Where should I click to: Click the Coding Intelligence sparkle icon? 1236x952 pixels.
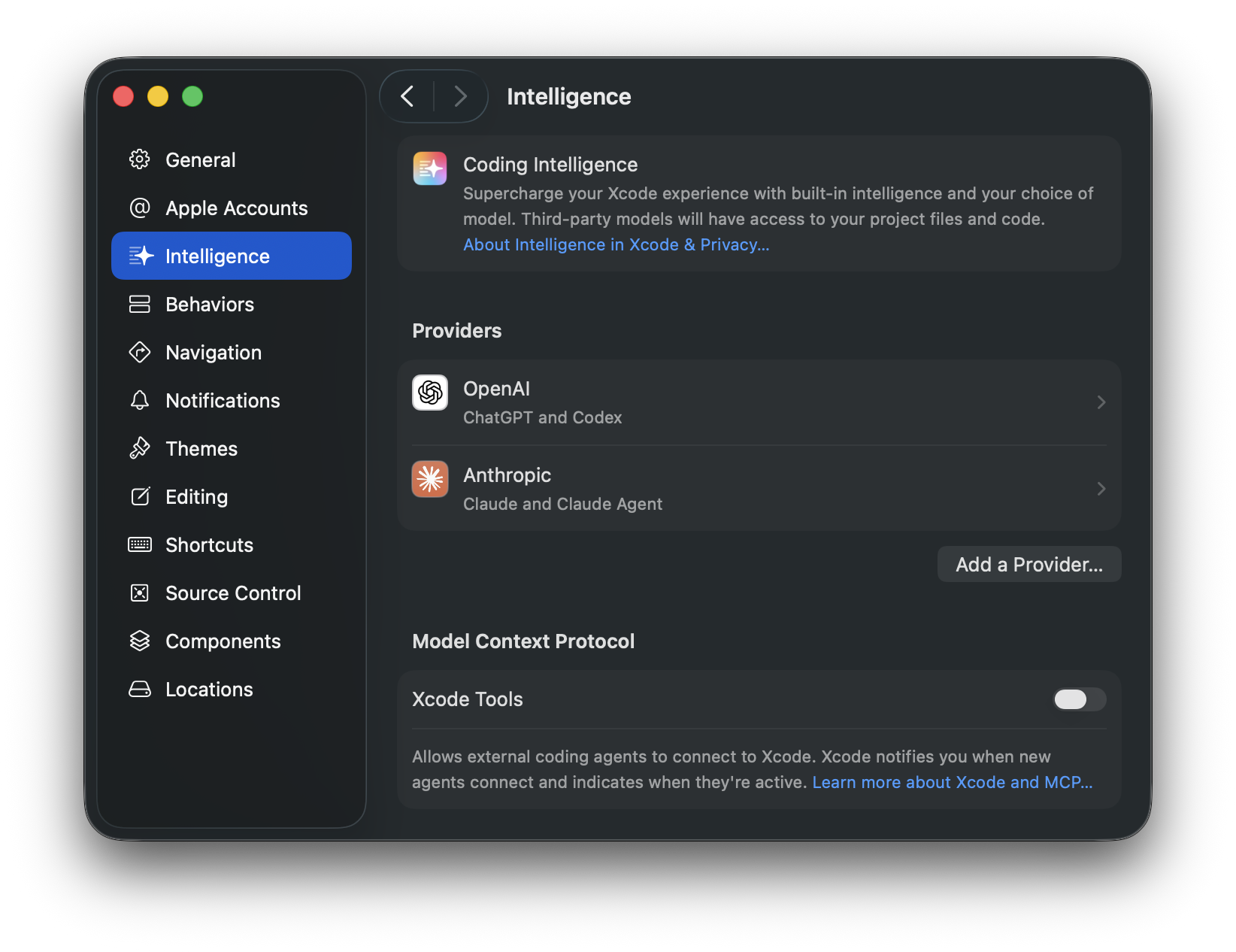point(430,168)
